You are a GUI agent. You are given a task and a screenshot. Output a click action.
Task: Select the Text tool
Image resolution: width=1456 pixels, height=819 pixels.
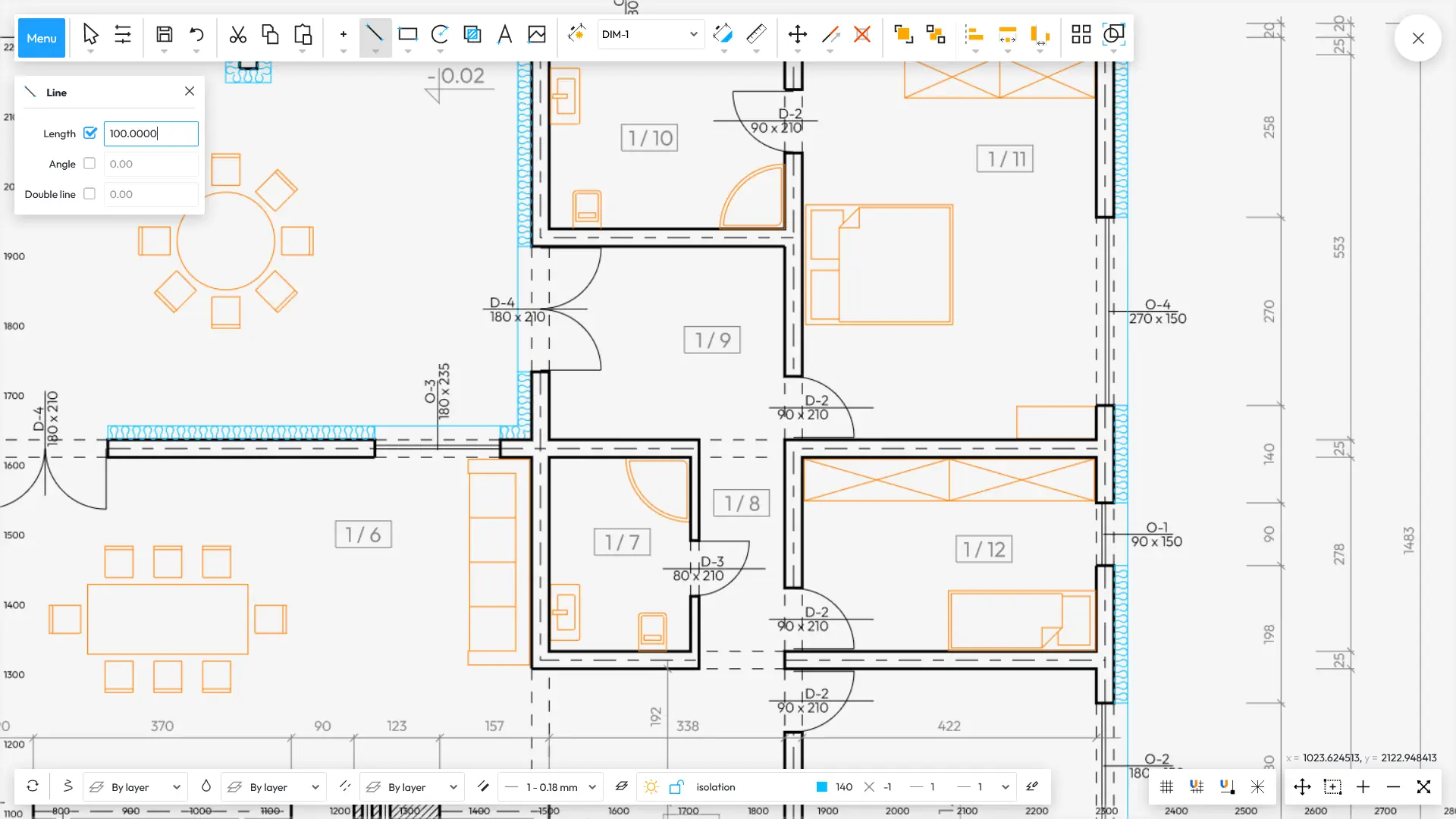(504, 34)
